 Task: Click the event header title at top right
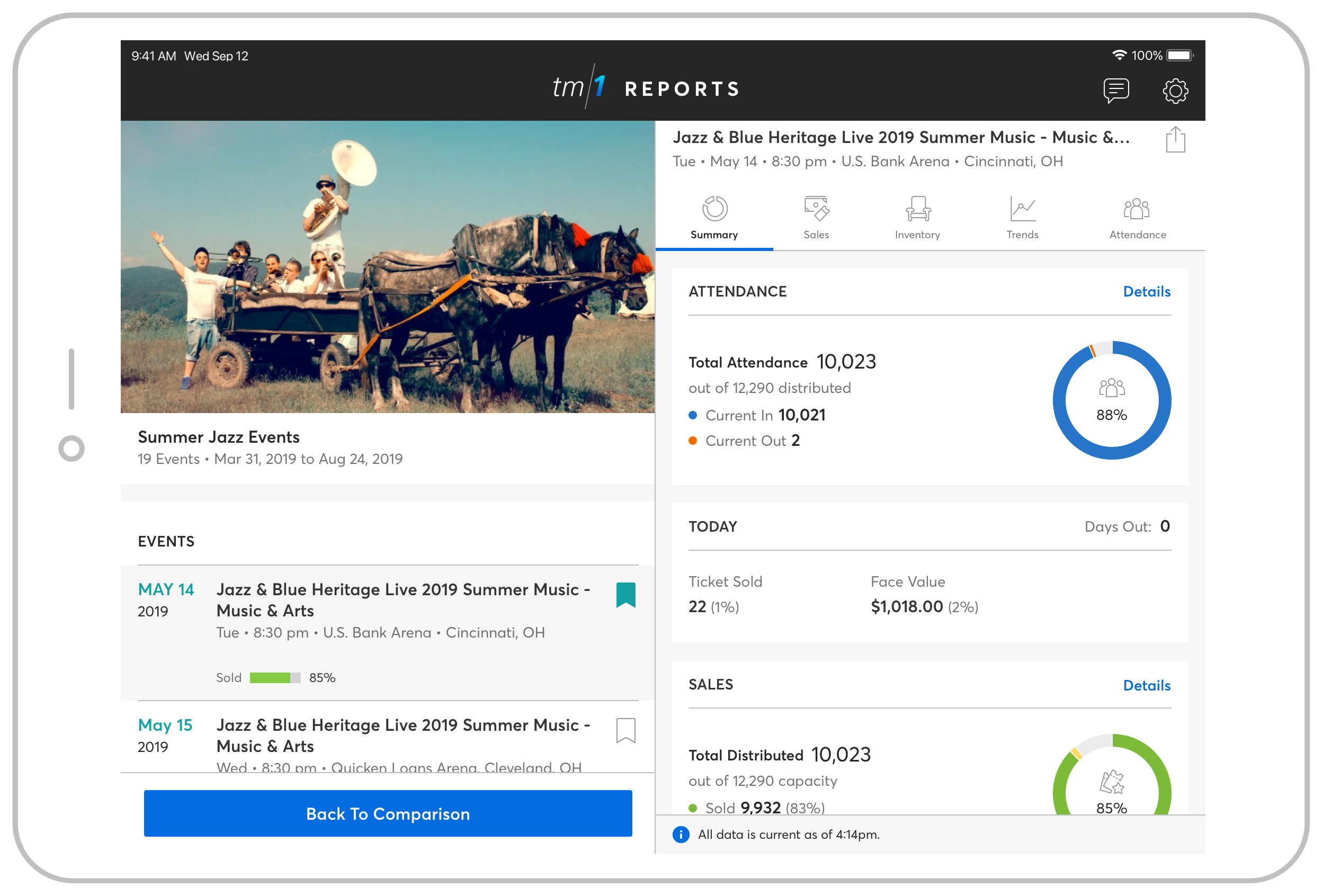point(901,137)
